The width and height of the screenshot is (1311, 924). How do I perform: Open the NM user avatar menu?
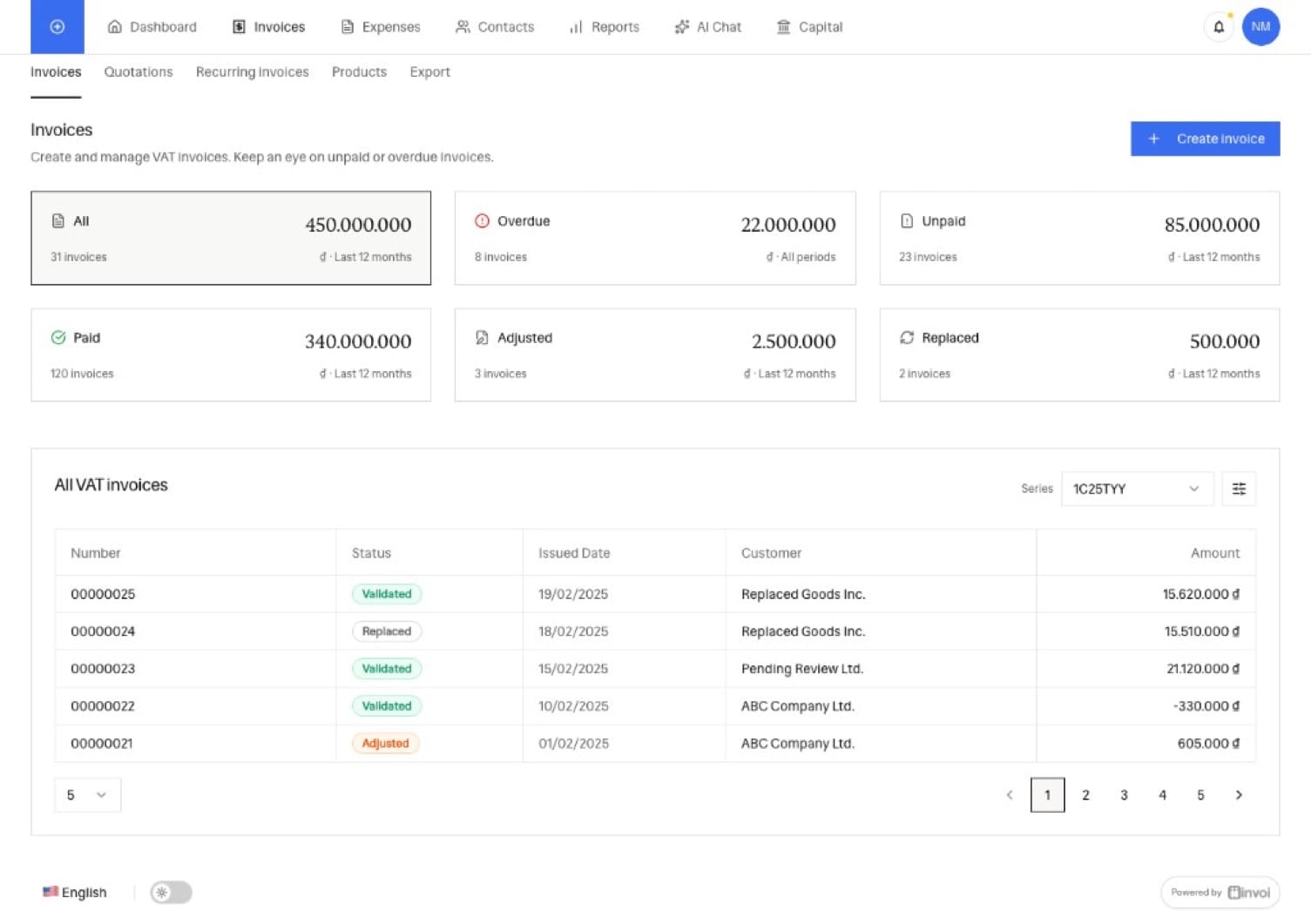[x=1260, y=27]
